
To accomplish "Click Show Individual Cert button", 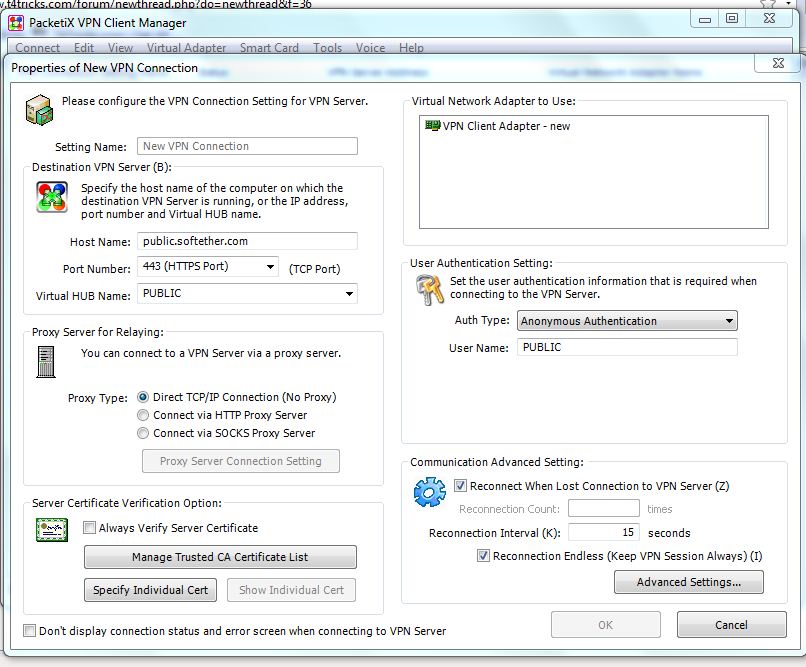I will (x=291, y=590).
